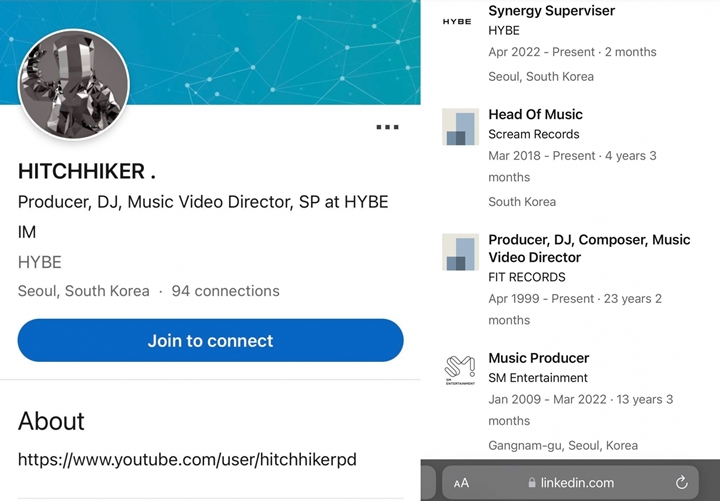Select the Scream Records company name
Screen dimensions: 720x501
coord(534,134)
